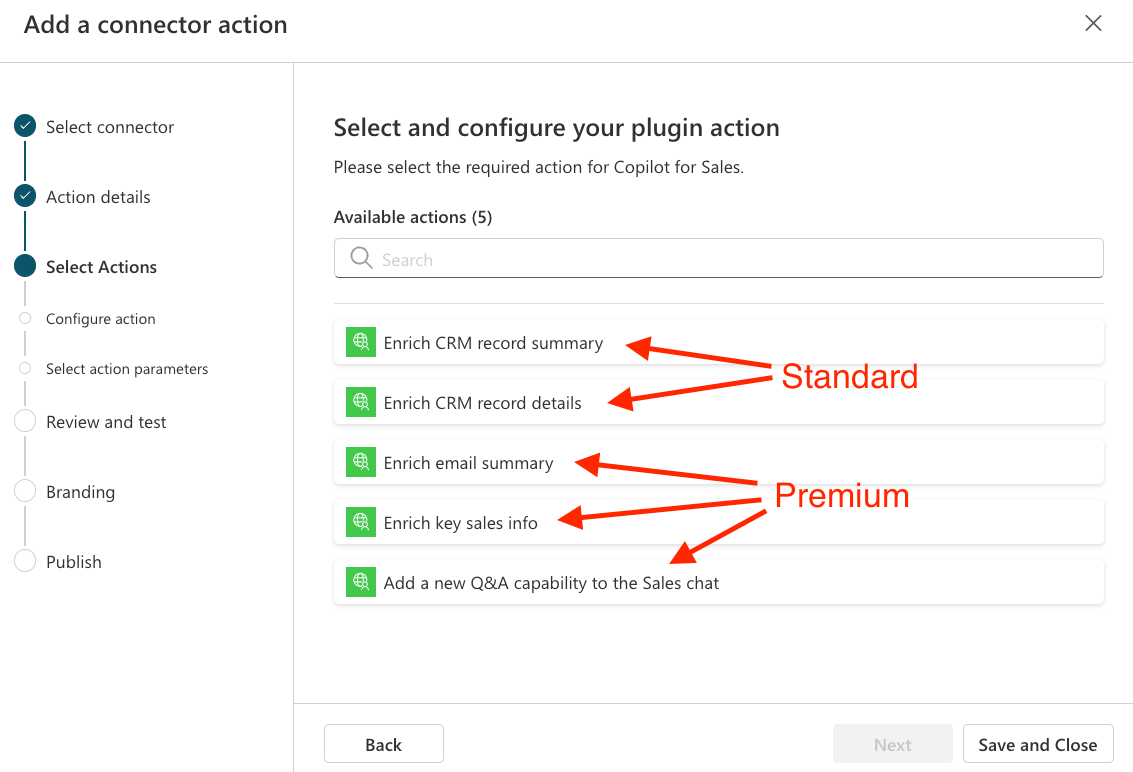Screen dimensions: 1133x772
Task: Choose the Enrich key sales info action
Action: pyautogui.click(x=718, y=522)
